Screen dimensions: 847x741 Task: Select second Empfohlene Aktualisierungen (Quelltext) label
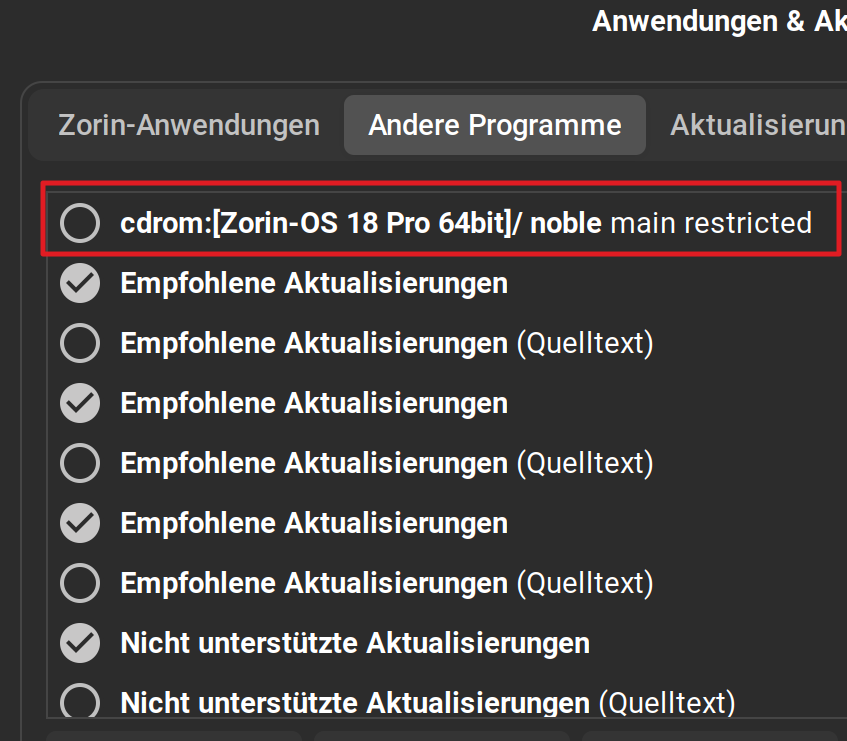(x=386, y=463)
